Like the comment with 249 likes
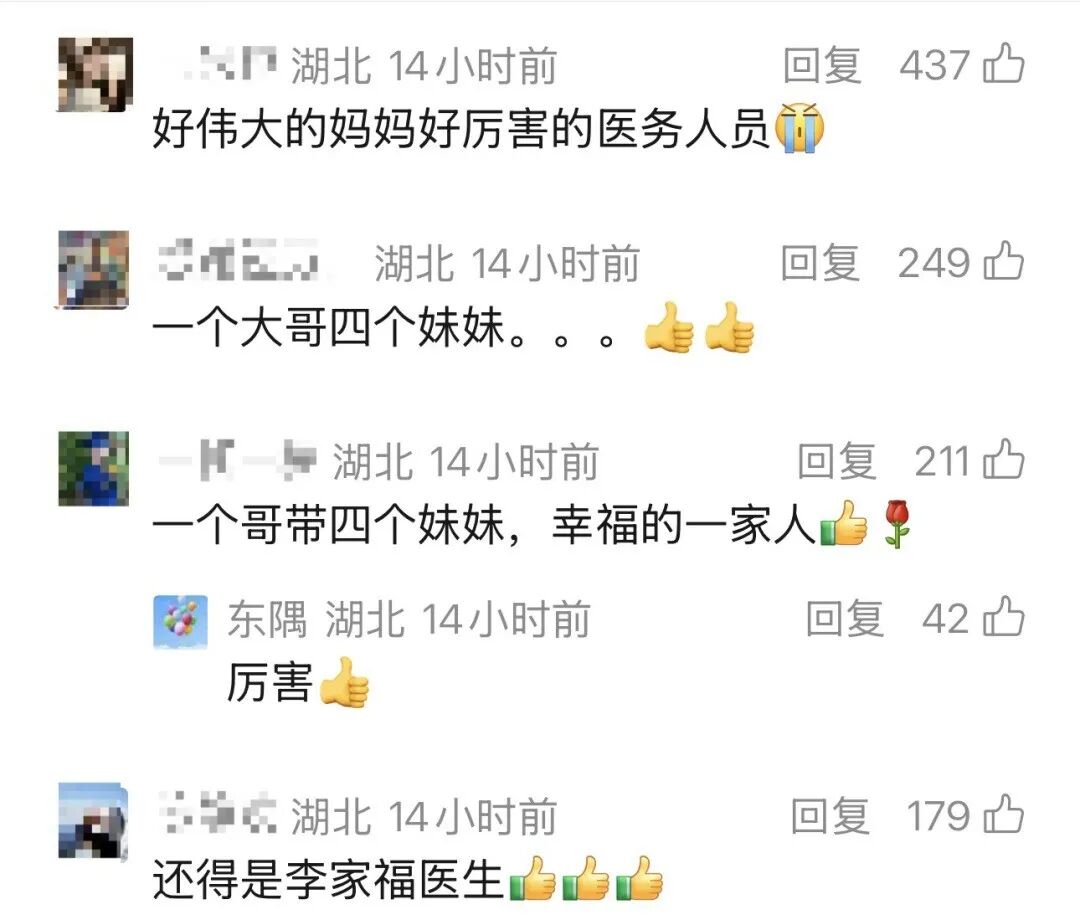Screen dimensions: 1080x920 (x=1004, y=260)
